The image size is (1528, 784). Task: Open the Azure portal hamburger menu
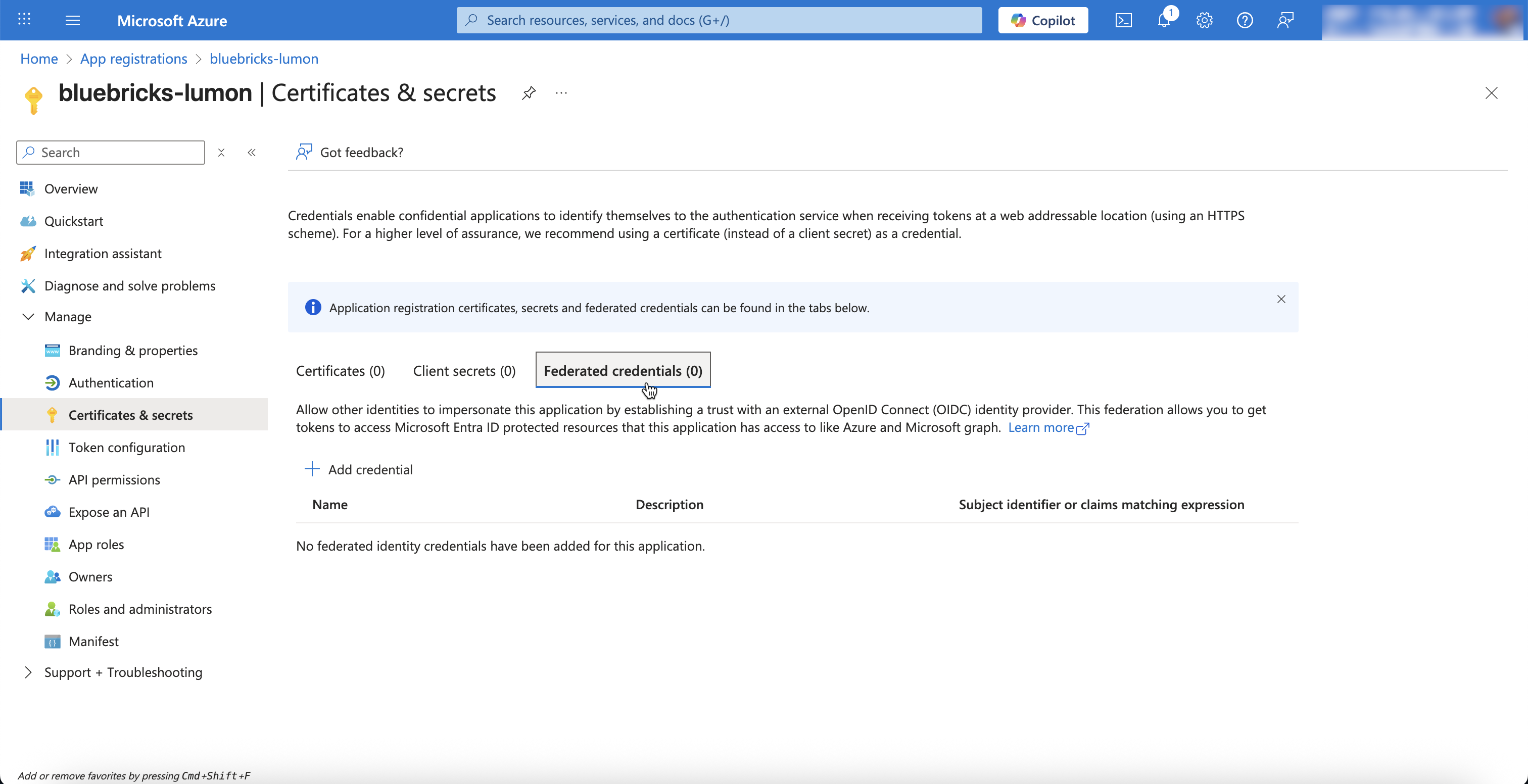pyautogui.click(x=72, y=21)
